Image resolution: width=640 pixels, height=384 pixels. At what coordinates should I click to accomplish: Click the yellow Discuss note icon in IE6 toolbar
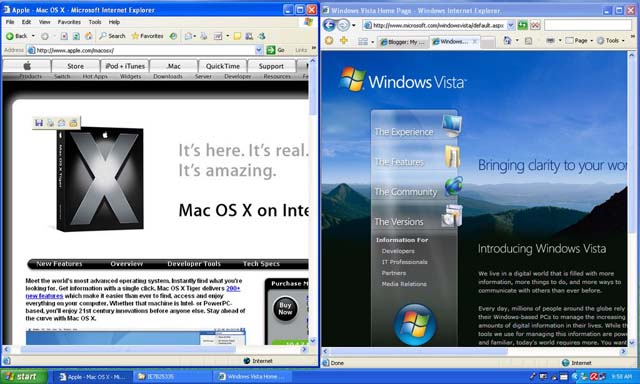click(x=237, y=36)
